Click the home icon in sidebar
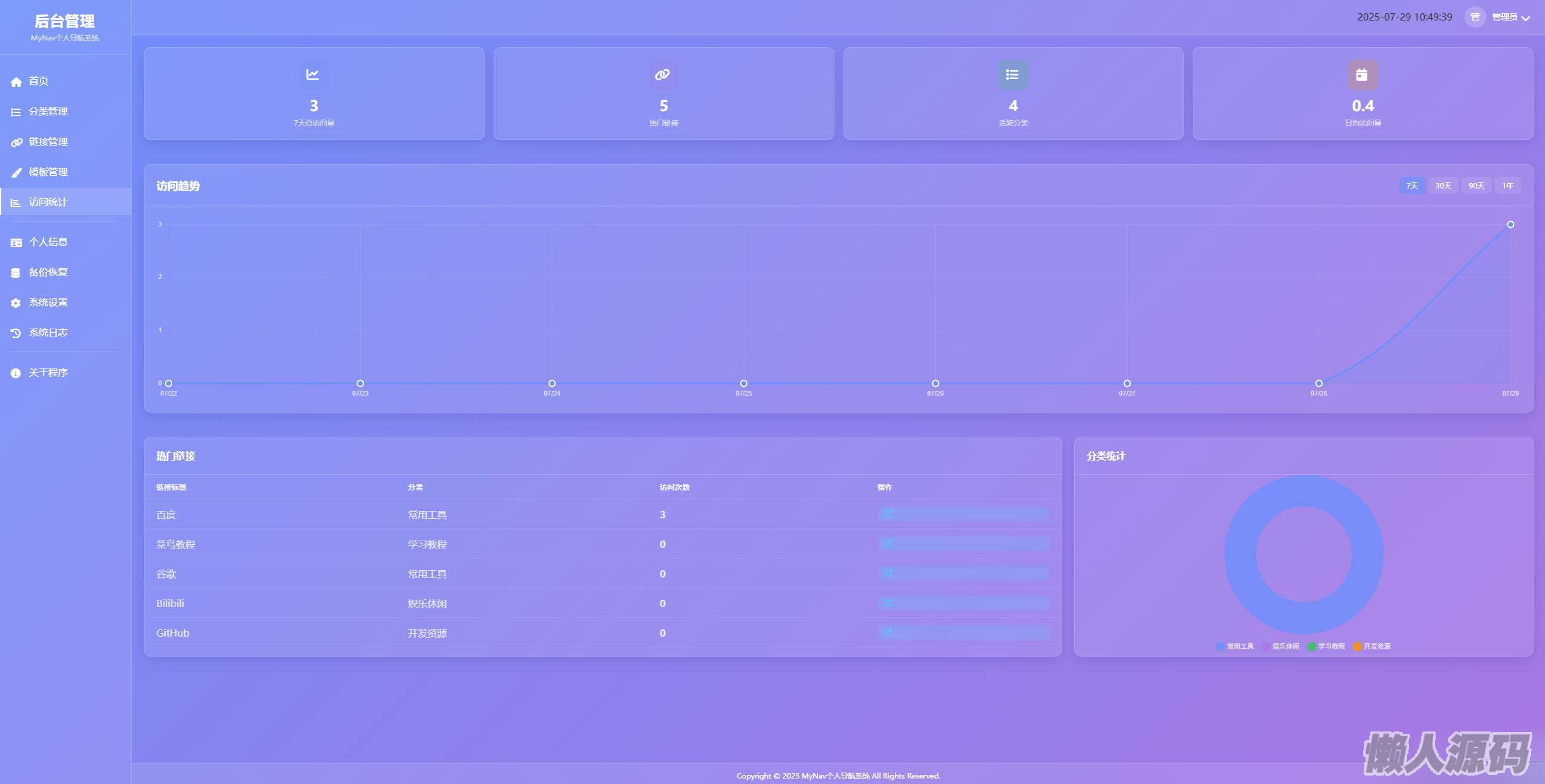The width and height of the screenshot is (1545, 784). coord(16,82)
